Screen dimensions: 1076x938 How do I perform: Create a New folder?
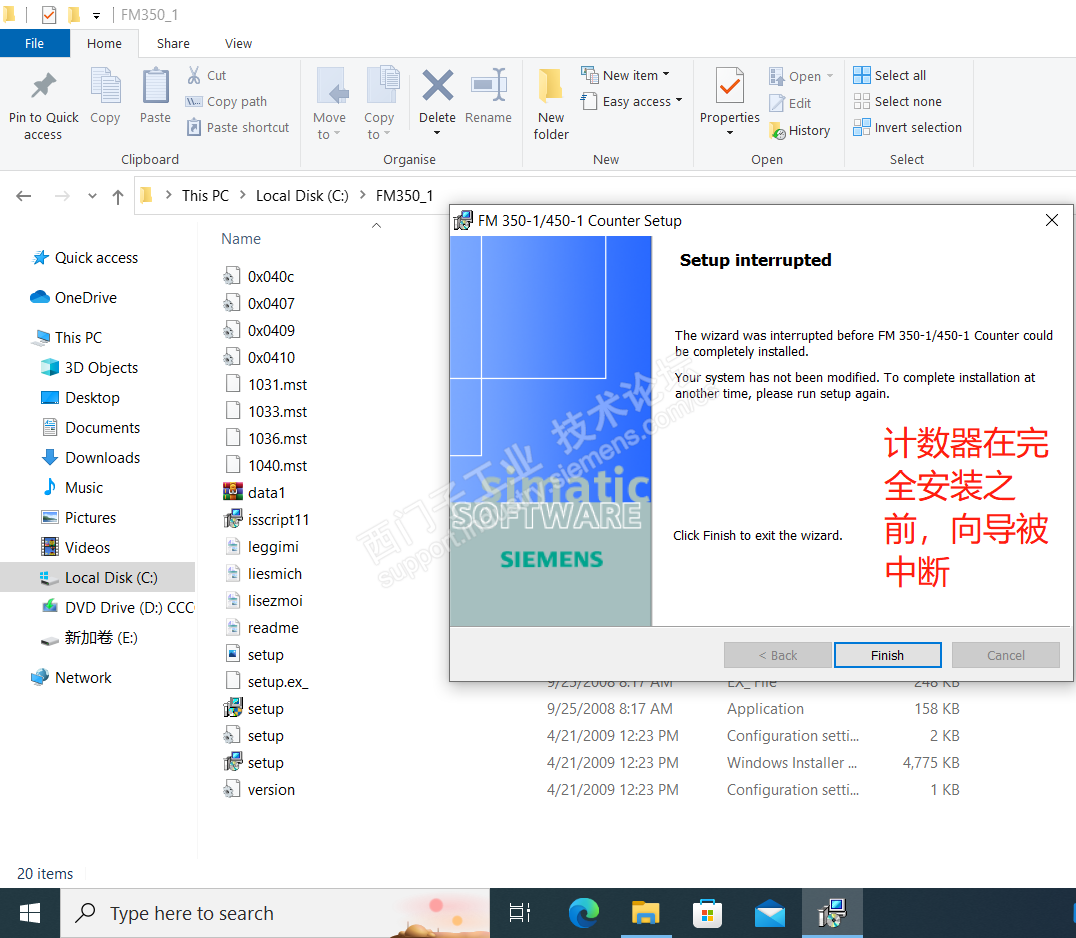click(x=551, y=104)
